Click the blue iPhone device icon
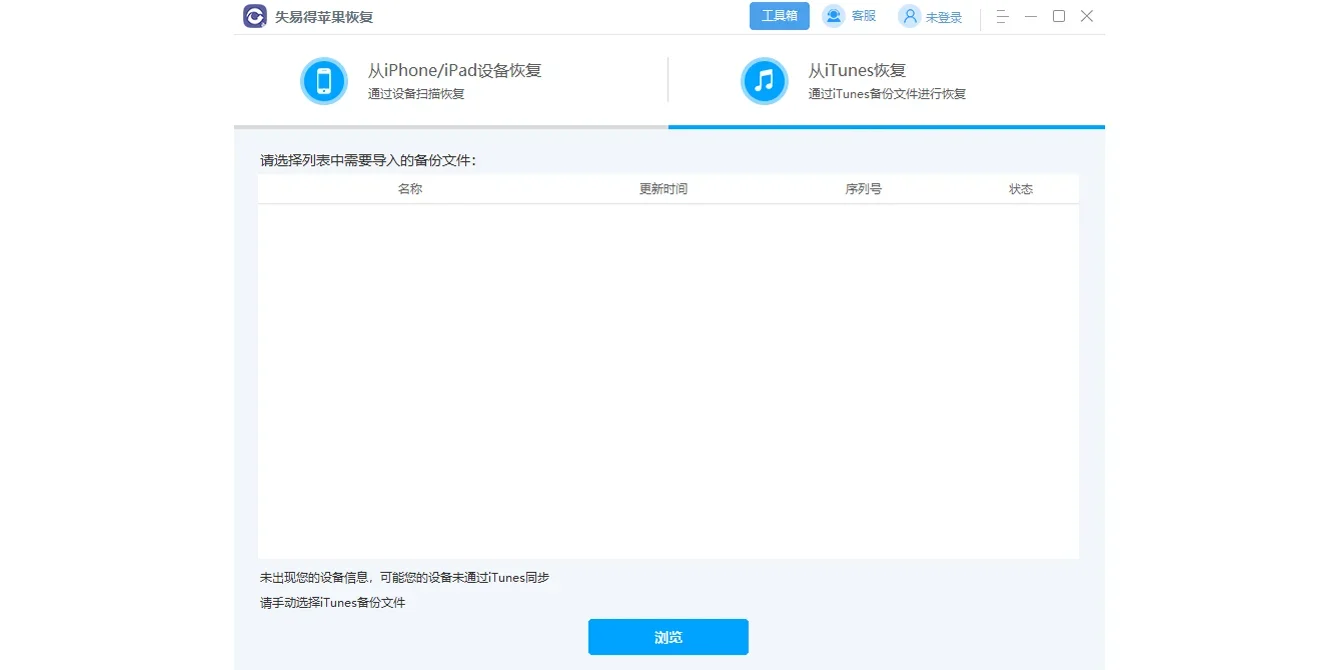This screenshot has height=670, width=1340. tap(324, 81)
